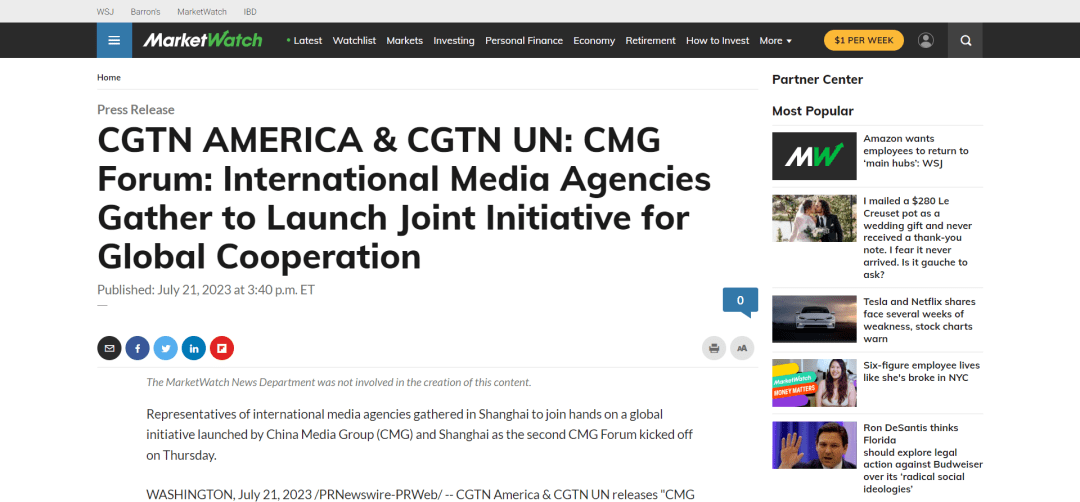This screenshot has height=502, width=1080.
Task: Share article via email icon
Action: click(x=109, y=348)
